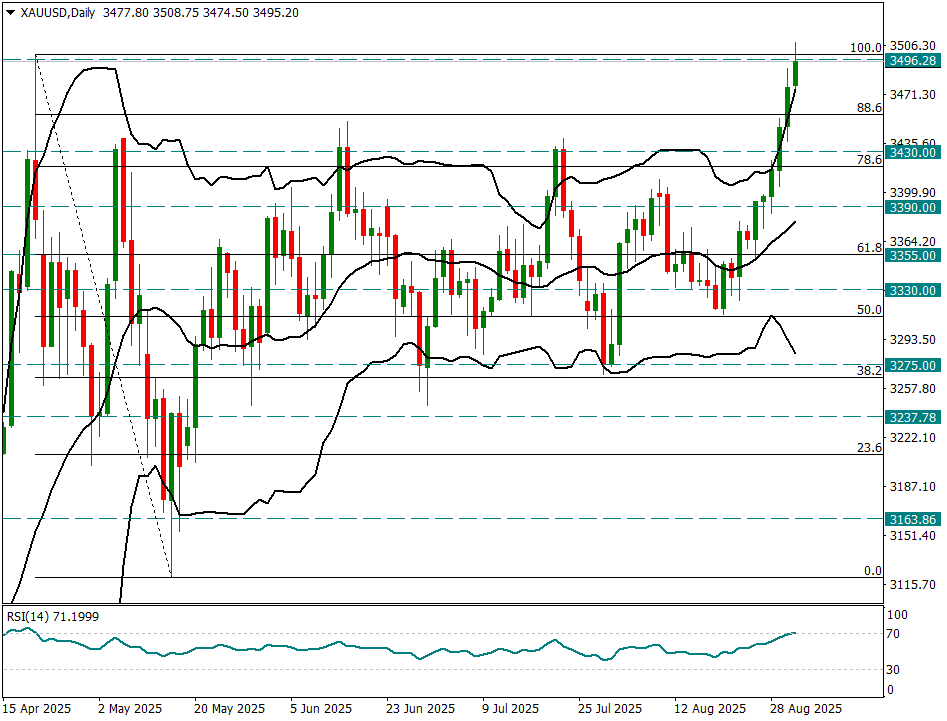The width and height of the screenshot is (947, 721).
Task: Select the 3355.00 price level label
Action: pos(913,255)
